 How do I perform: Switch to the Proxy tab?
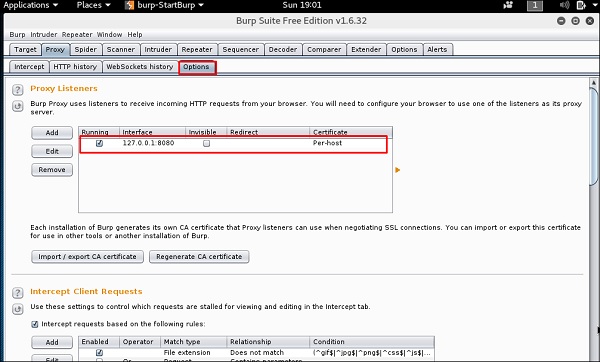[55, 49]
